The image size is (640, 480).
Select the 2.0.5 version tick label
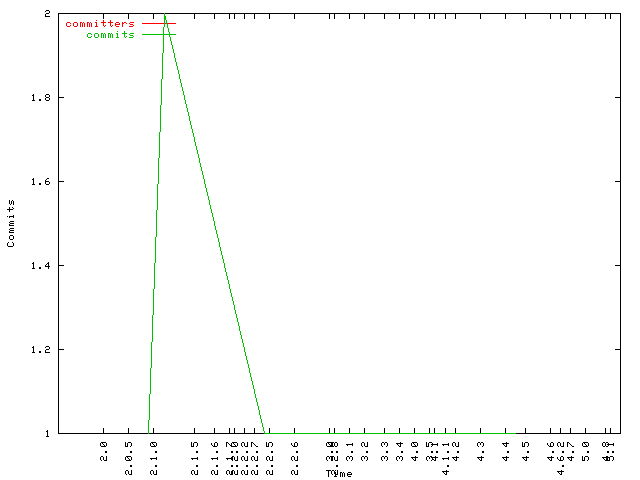coord(129,455)
